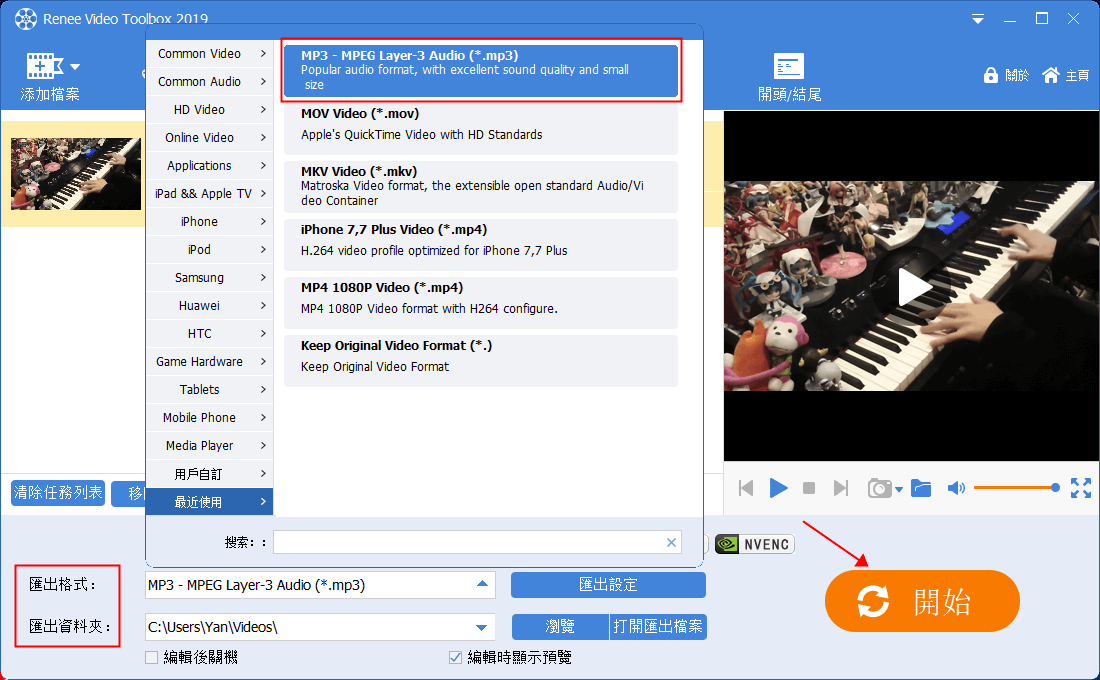The height and width of the screenshot is (680, 1100).
Task: Adjust the volume slider
Action: [1017, 488]
